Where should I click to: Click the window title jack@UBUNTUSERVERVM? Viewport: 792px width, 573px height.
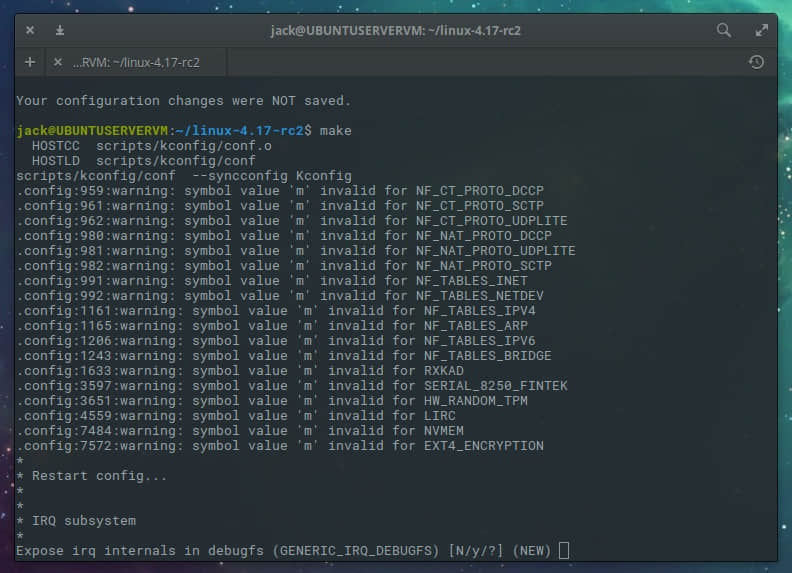(x=395, y=30)
